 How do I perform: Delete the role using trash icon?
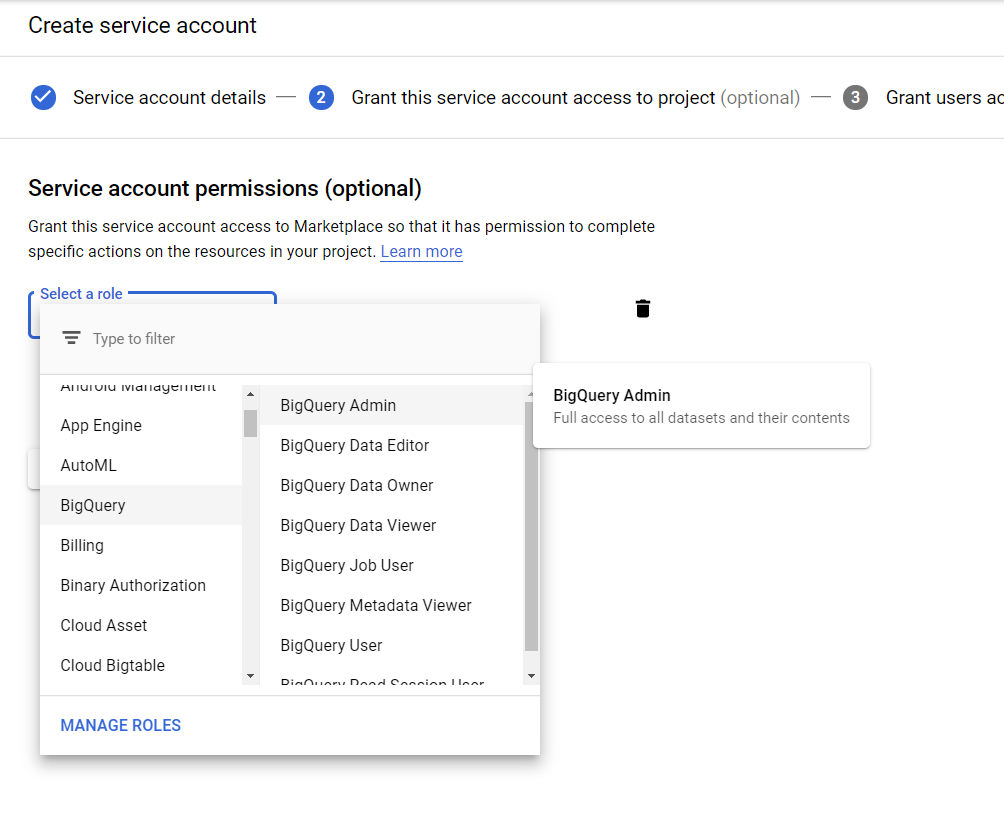point(643,309)
